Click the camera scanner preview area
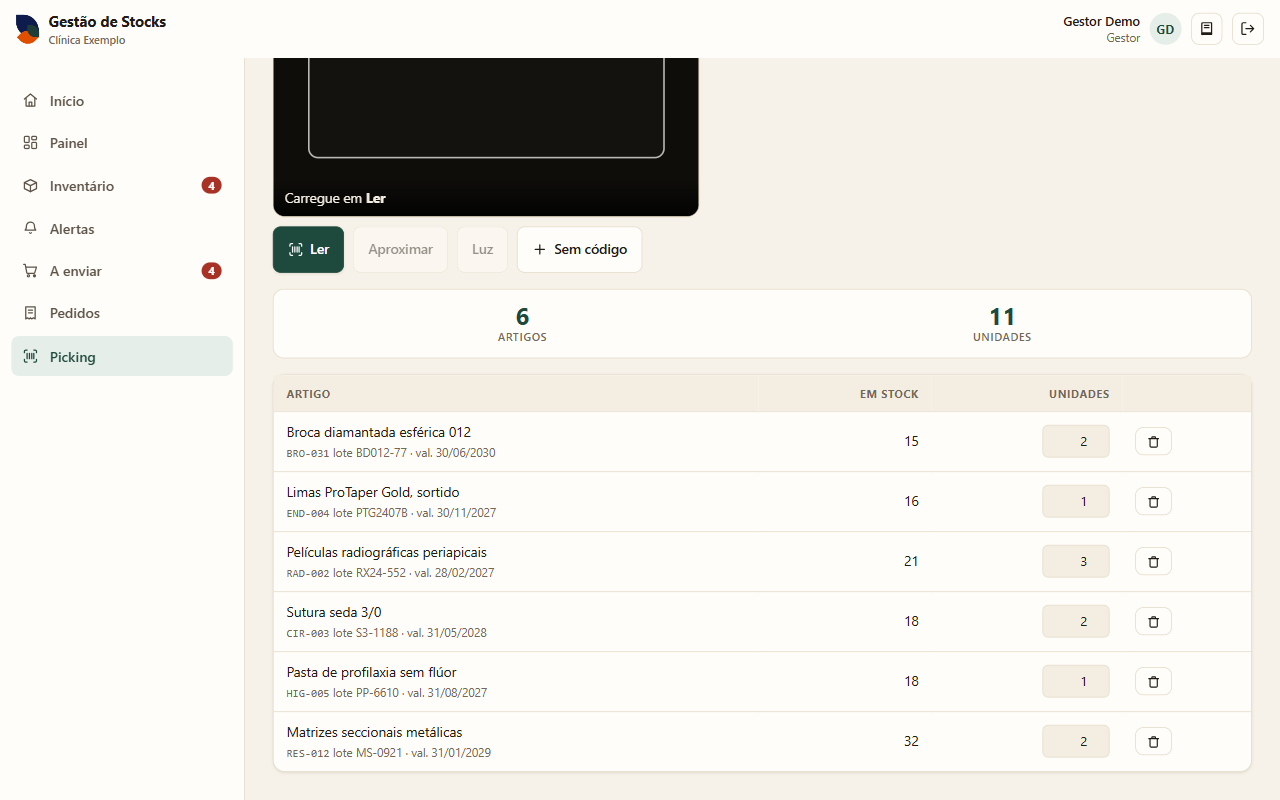 tap(486, 137)
